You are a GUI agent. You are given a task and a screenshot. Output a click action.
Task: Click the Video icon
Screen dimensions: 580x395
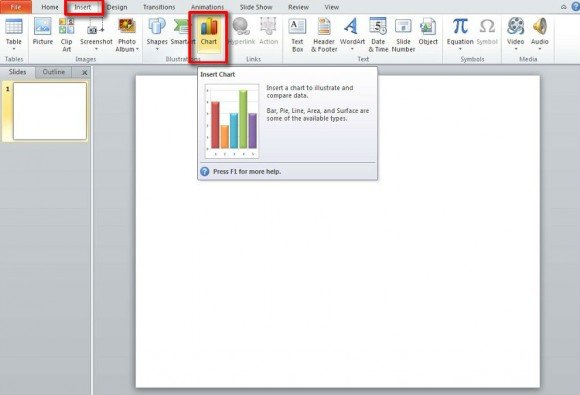click(516, 27)
